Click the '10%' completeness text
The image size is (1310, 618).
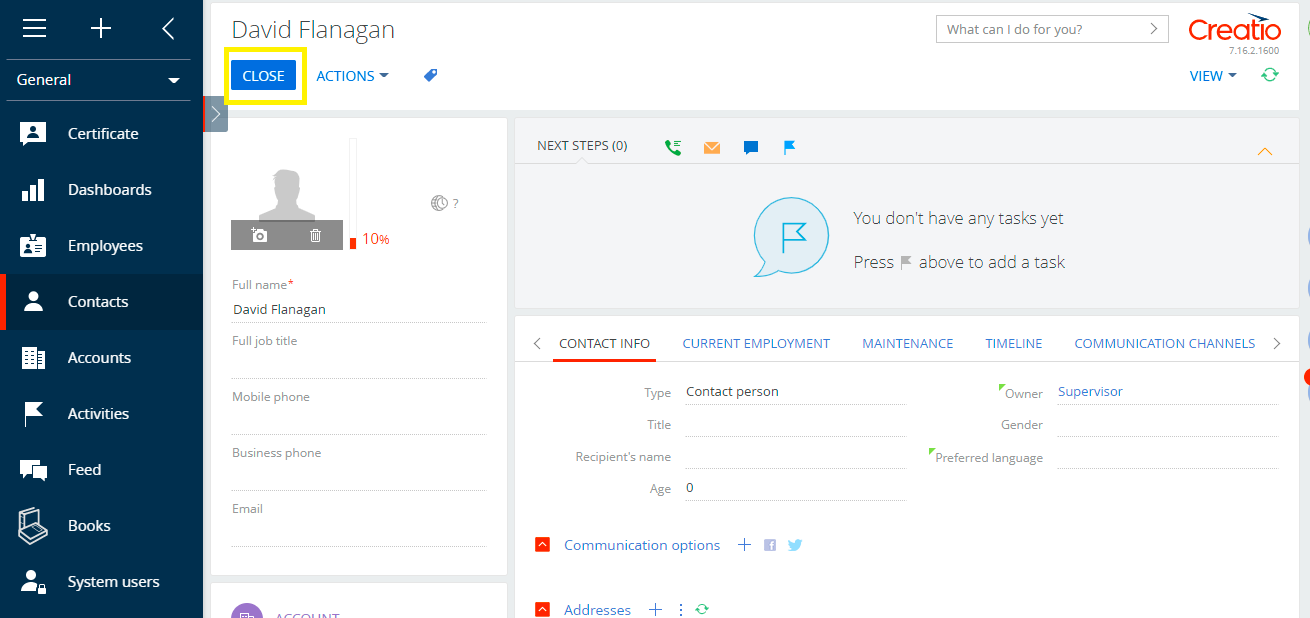[x=376, y=239]
